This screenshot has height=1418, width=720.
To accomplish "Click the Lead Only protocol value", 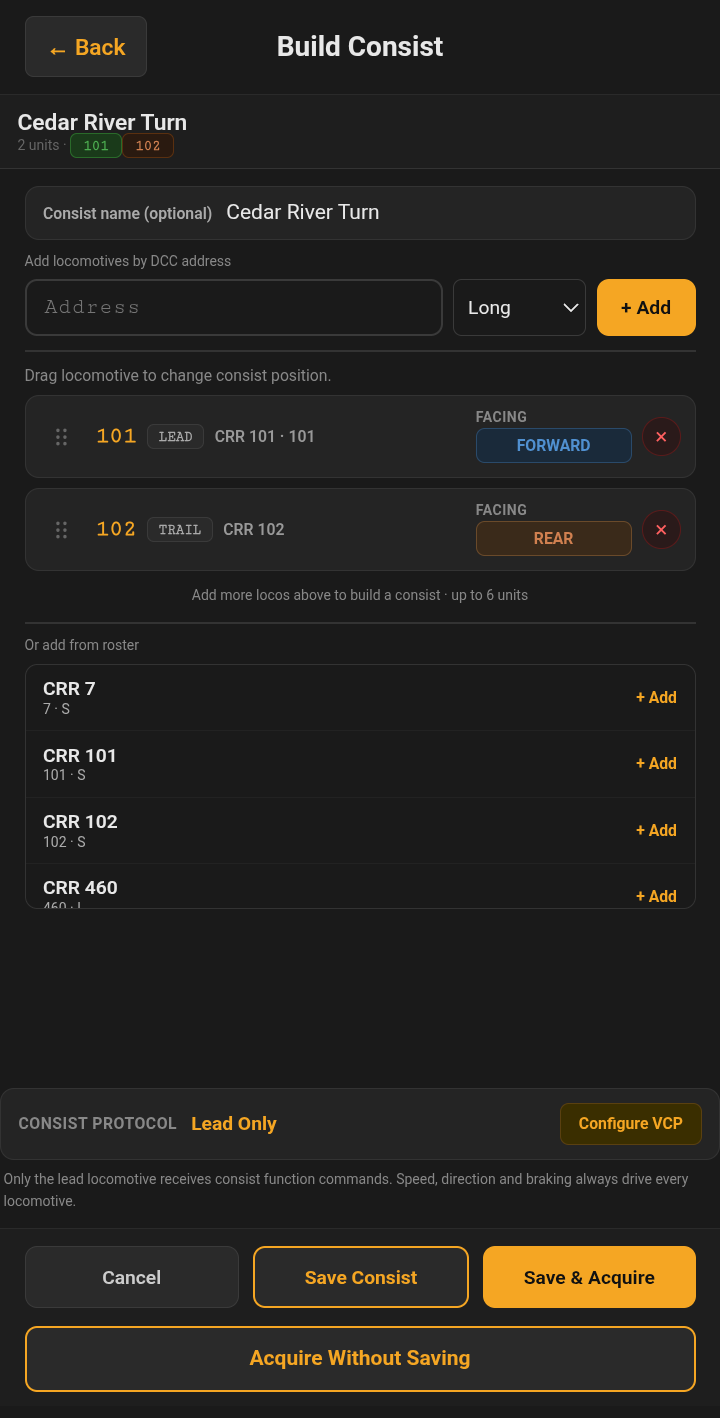I will 234,1124.
